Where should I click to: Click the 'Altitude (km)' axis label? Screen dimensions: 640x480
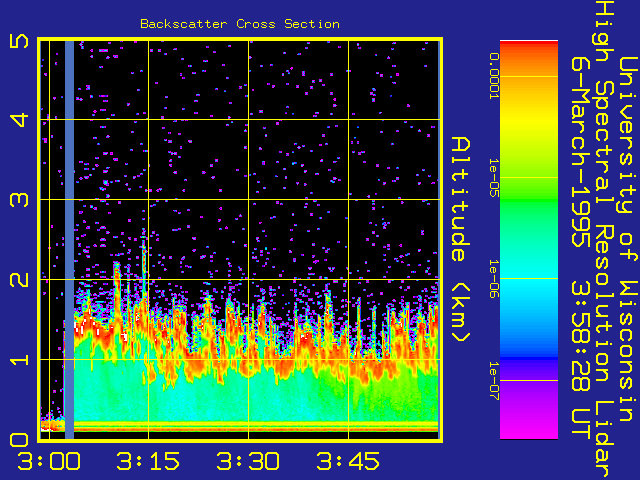coord(461,239)
